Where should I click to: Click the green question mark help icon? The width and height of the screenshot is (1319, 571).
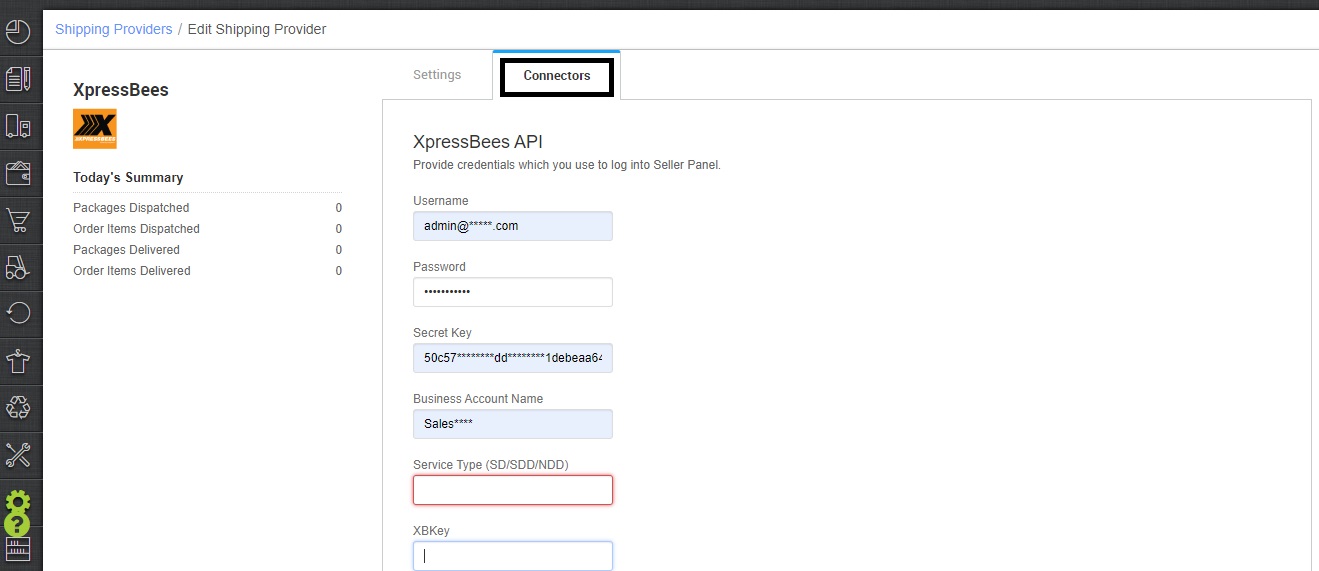17,524
